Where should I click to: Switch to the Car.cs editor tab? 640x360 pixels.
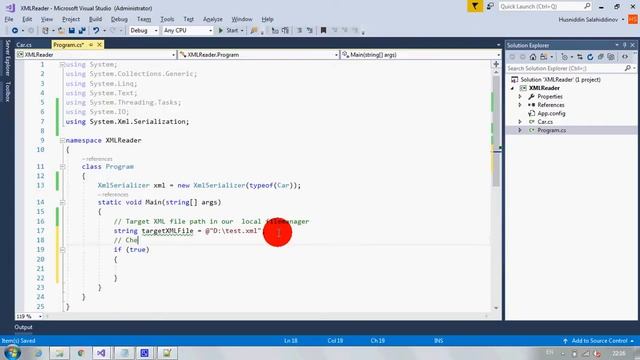point(24,44)
